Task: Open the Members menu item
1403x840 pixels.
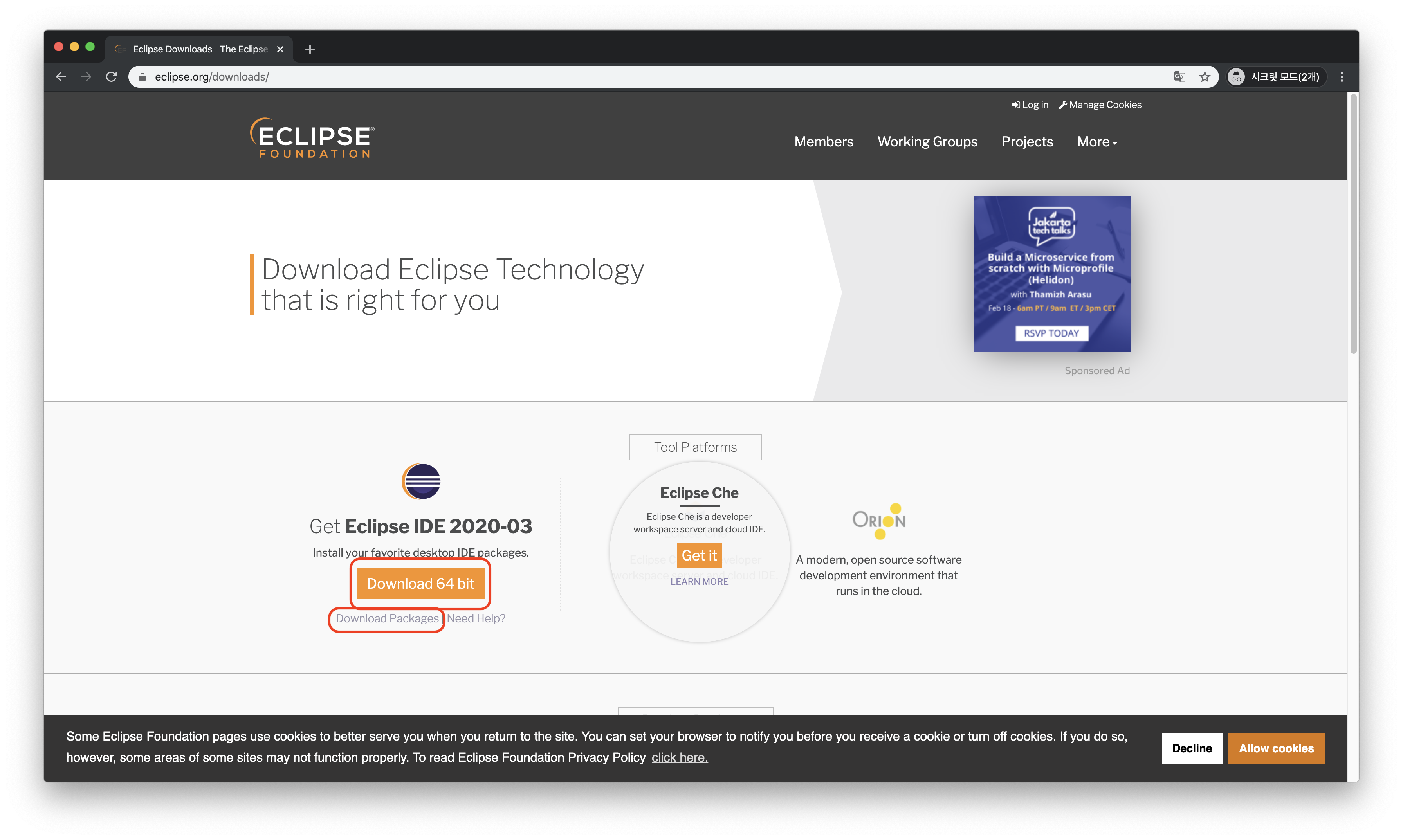Action: (824, 142)
